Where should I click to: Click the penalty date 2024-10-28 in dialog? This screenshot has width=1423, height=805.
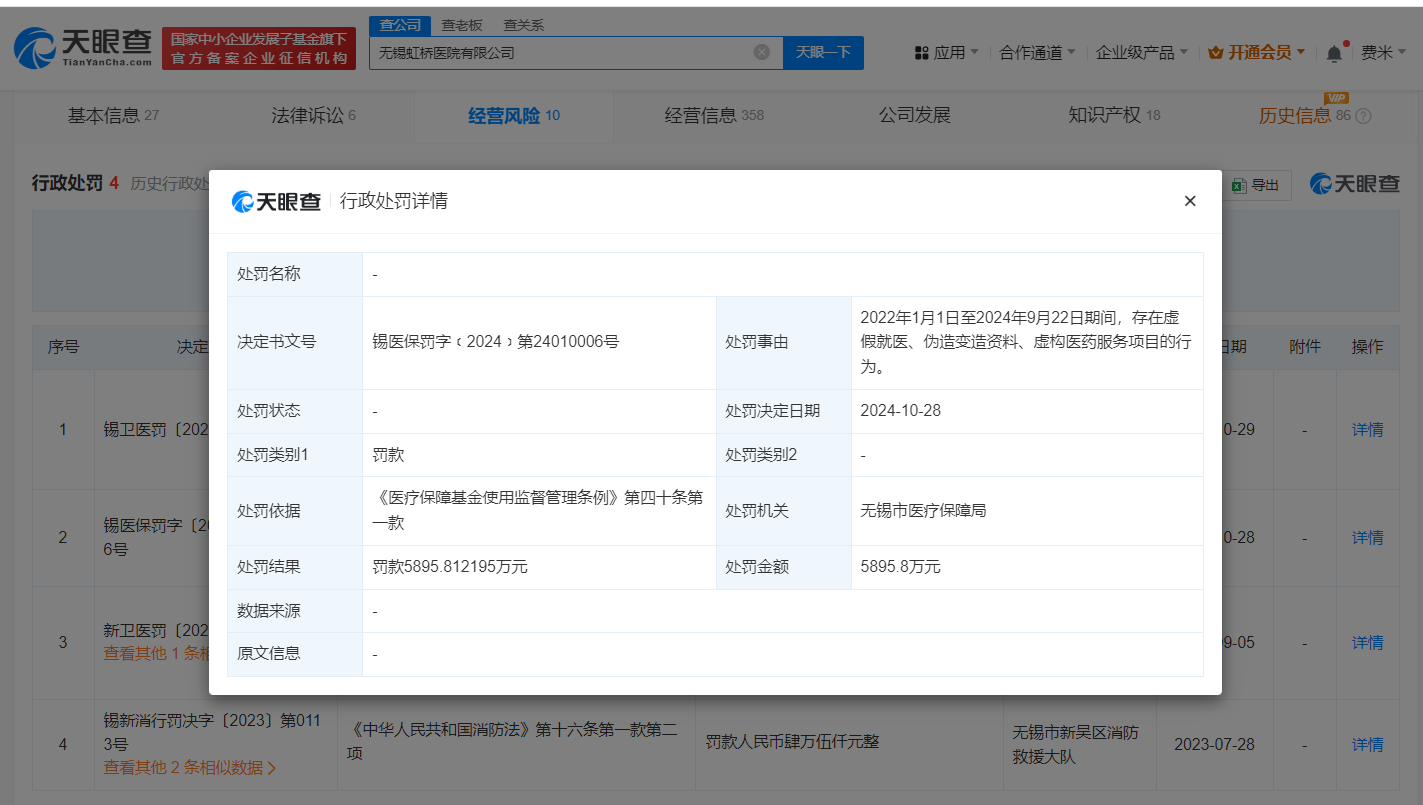pos(900,411)
